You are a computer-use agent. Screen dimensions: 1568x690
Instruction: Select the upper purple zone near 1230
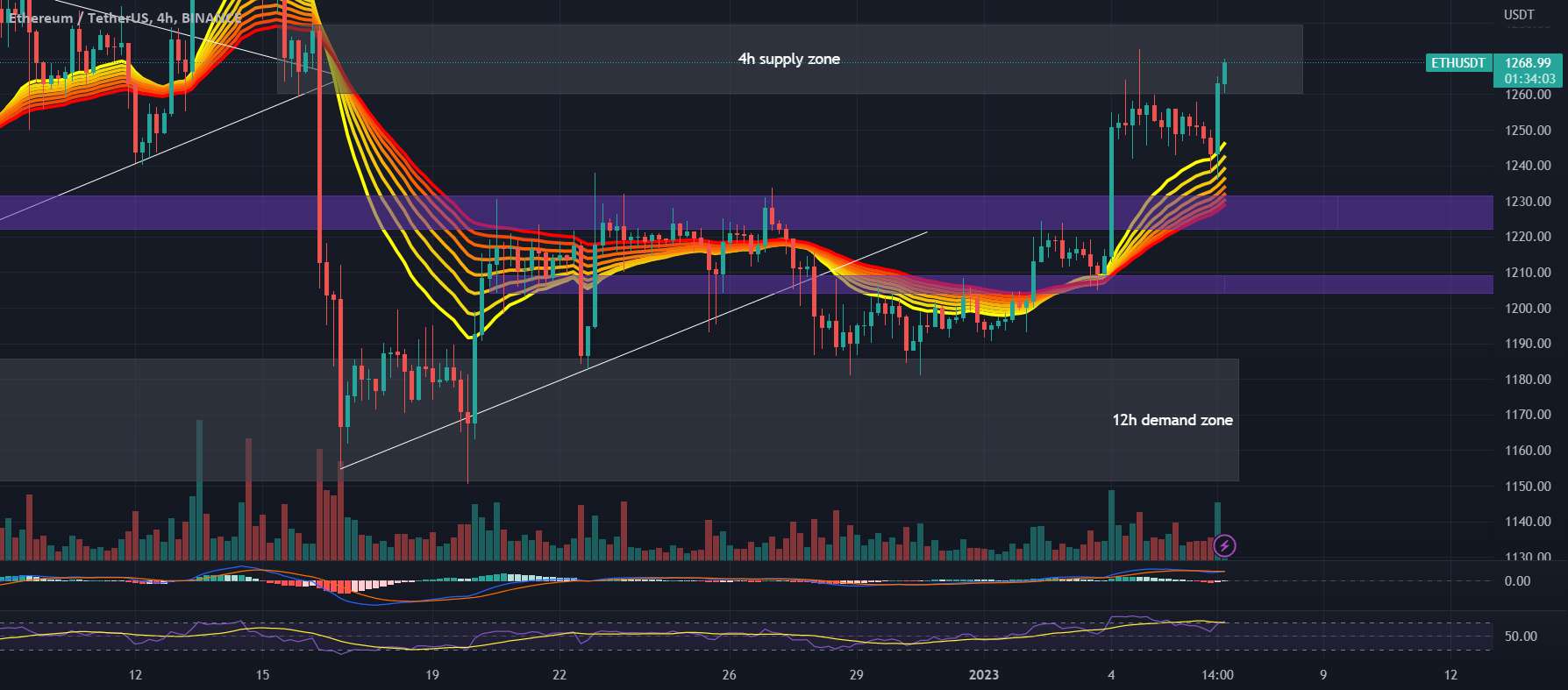tap(746, 212)
